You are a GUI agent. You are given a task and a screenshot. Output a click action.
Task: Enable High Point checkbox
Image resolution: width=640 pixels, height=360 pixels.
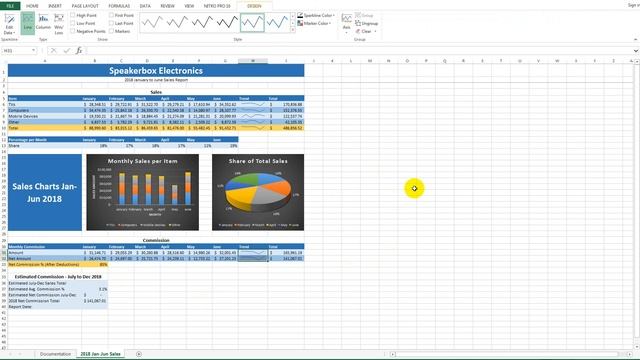click(x=73, y=15)
